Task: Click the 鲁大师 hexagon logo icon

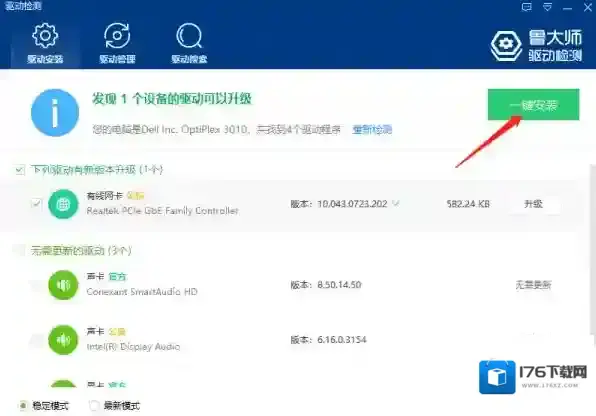Action: point(506,45)
